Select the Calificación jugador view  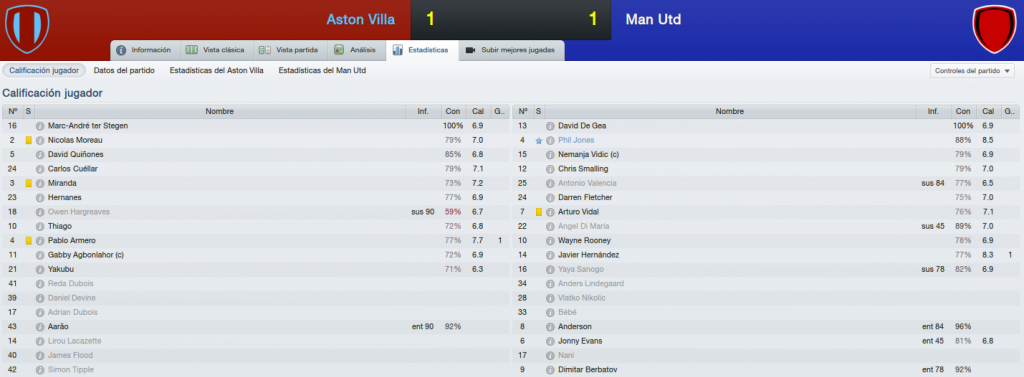pyautogui.click(x=44, y=71)
